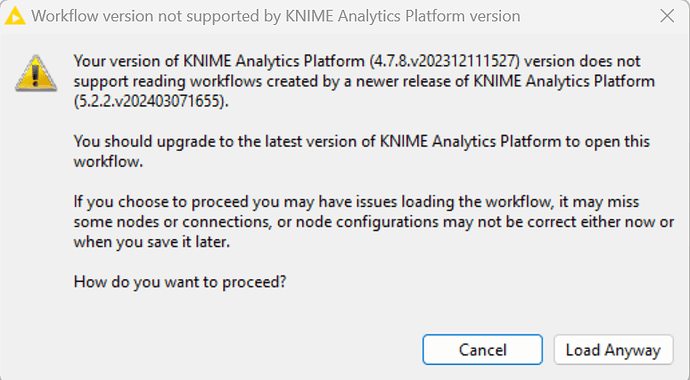Click the 'support reading workflows created' line
The width and height of the screenshot is (690, 380).
point(364,81)
